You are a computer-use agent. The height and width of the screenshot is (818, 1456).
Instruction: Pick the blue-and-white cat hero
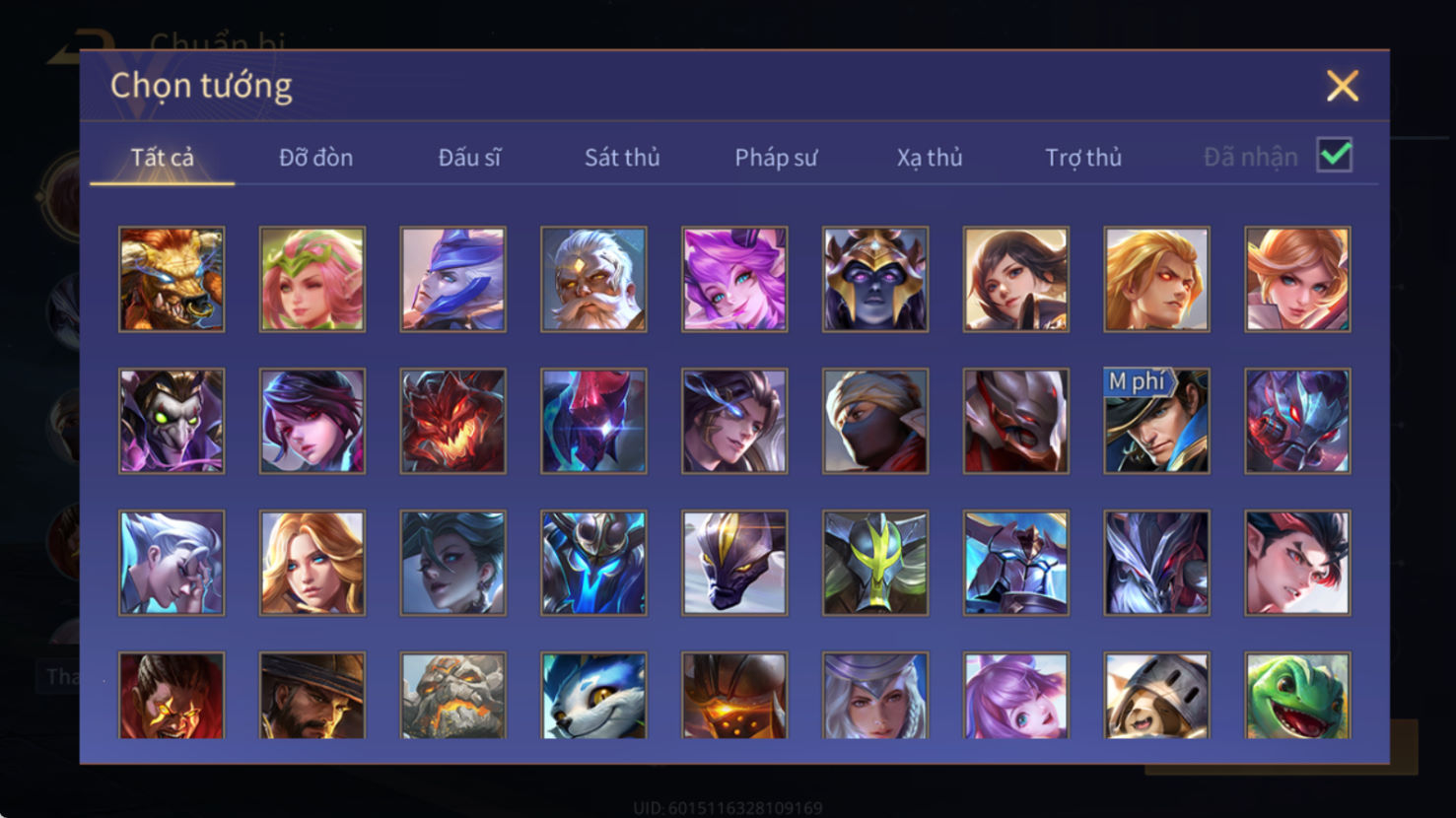[x=593, y=696]
